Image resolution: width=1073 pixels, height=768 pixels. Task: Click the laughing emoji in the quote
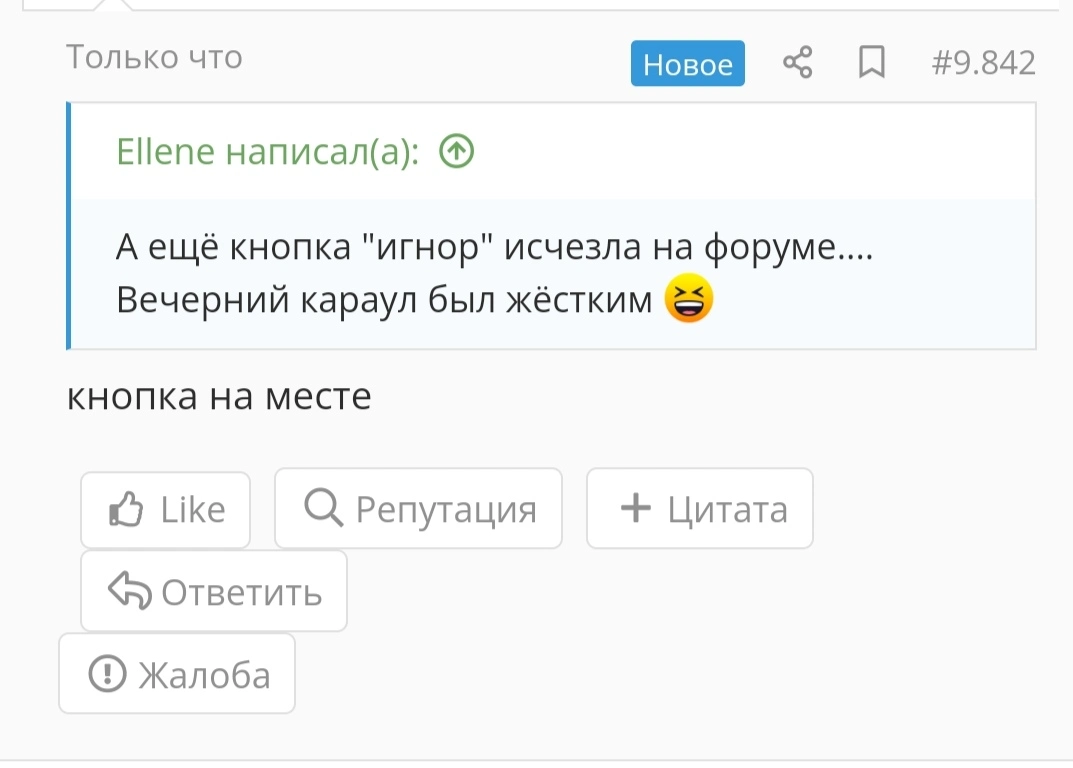[689, 298]
